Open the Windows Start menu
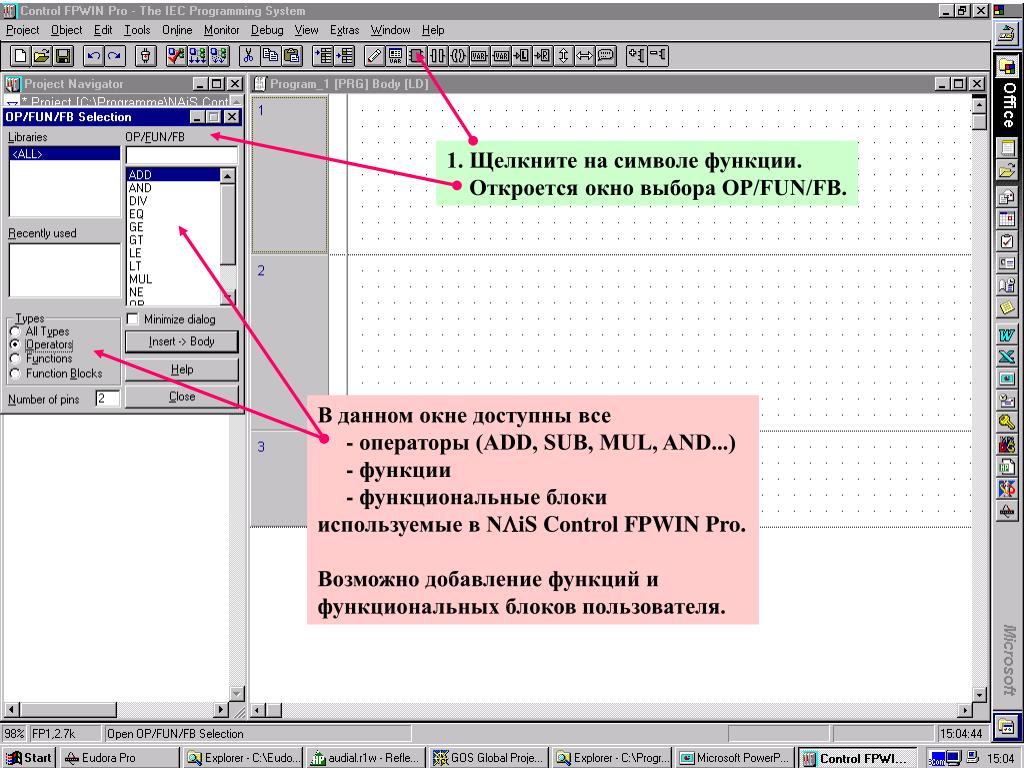 click(x=29, y=758)
